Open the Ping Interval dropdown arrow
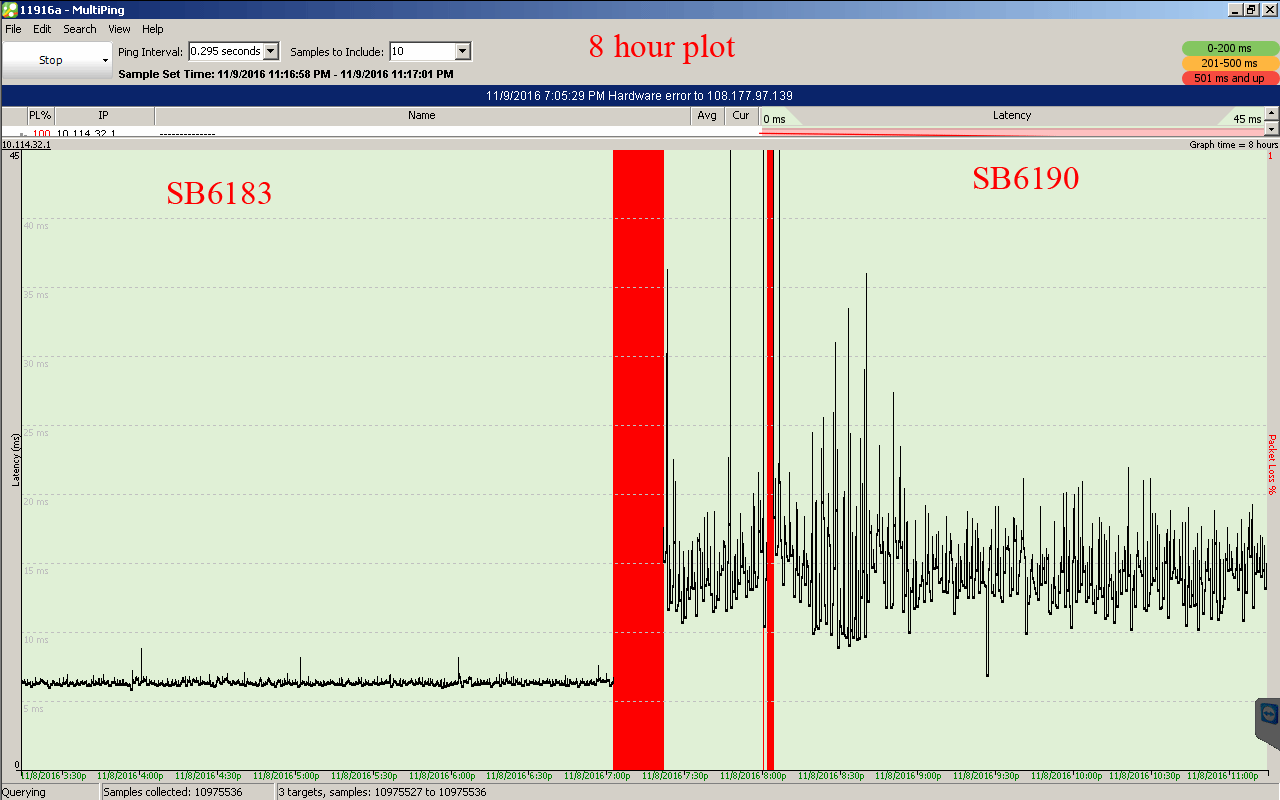Viewport: 1280px width, 800px height. (271, 51)
